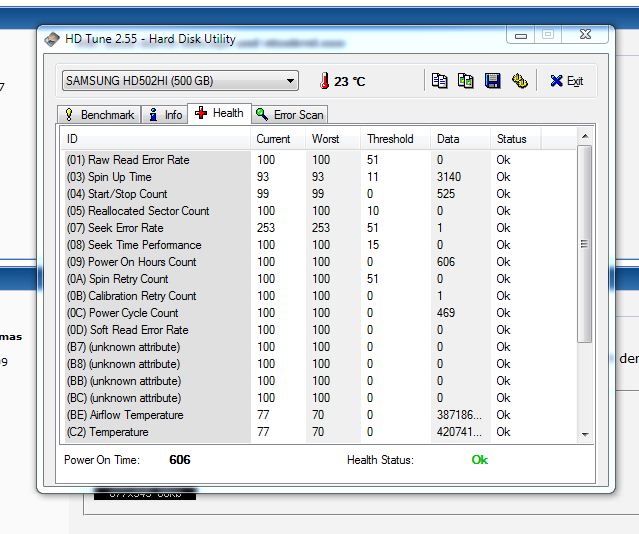Select the (B8) unknown attribute row

(x=320, y=364)
